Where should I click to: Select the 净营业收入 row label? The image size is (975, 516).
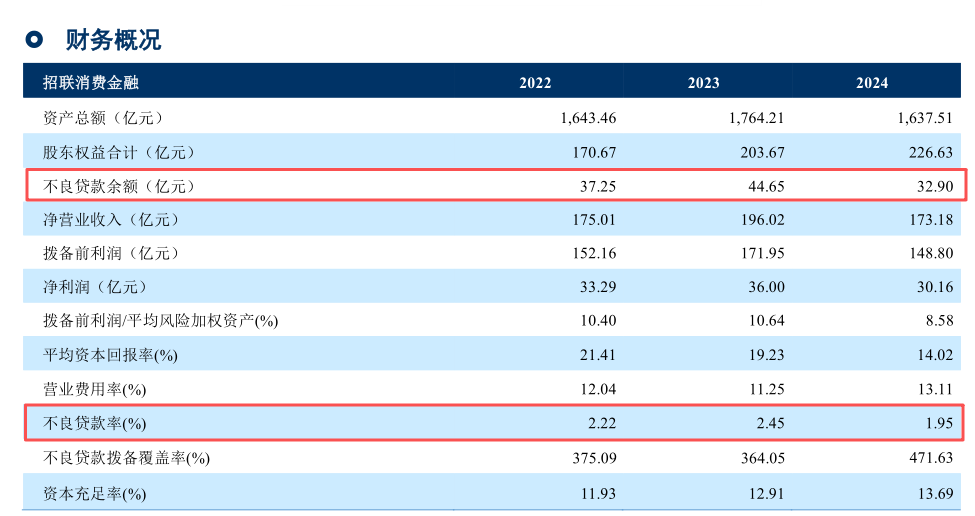112,219
